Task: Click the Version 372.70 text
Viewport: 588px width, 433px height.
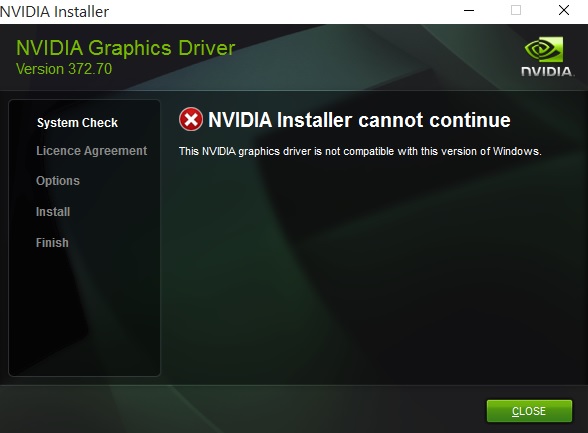Action: [64, 69]
